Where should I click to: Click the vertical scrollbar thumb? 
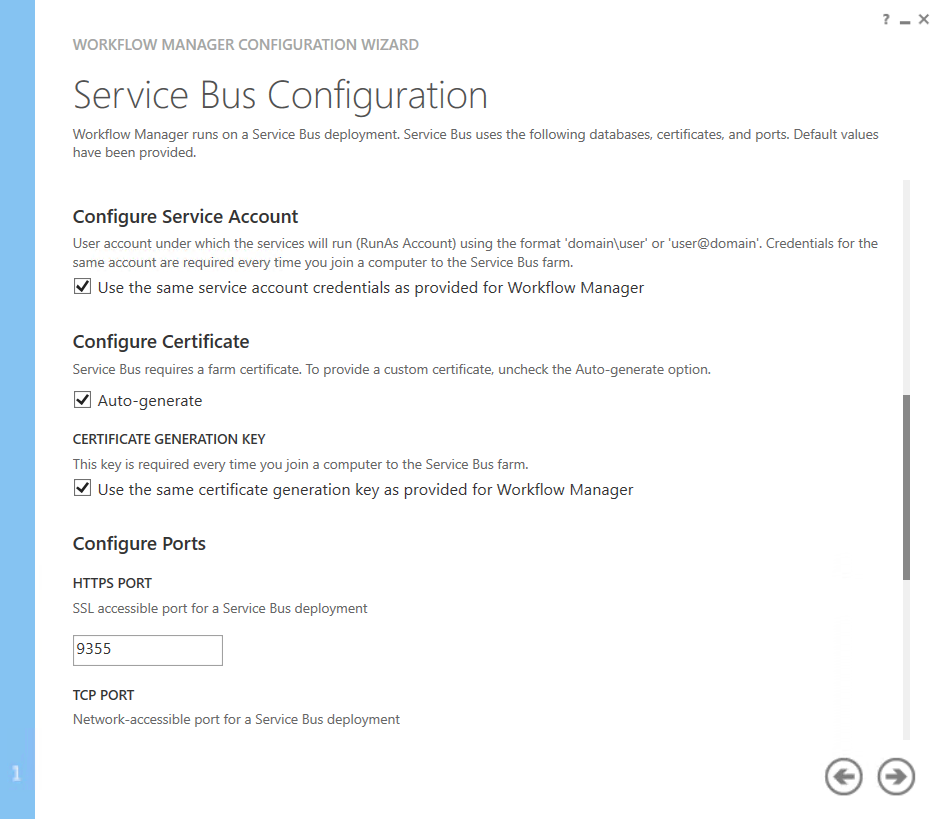(x=906, y=487)
